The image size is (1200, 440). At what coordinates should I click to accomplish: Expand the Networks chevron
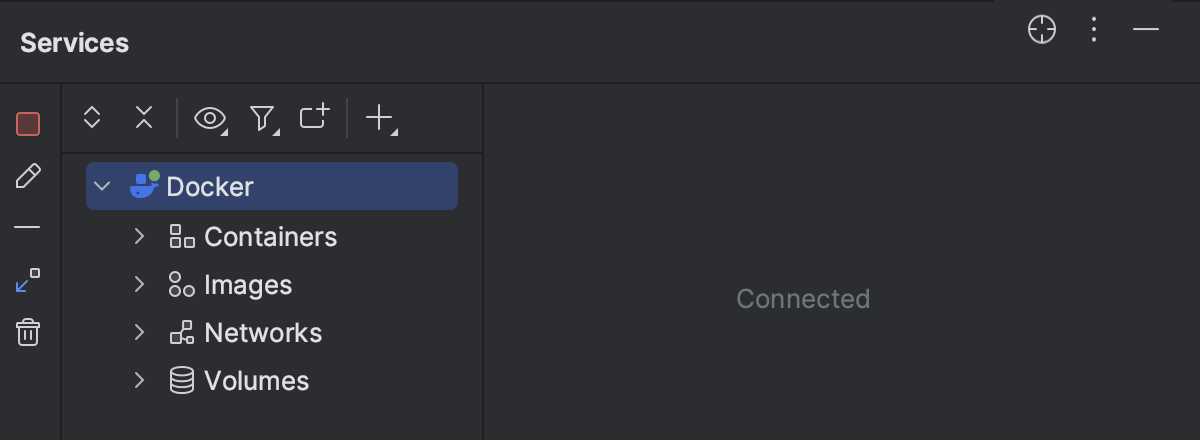(140, 332)
